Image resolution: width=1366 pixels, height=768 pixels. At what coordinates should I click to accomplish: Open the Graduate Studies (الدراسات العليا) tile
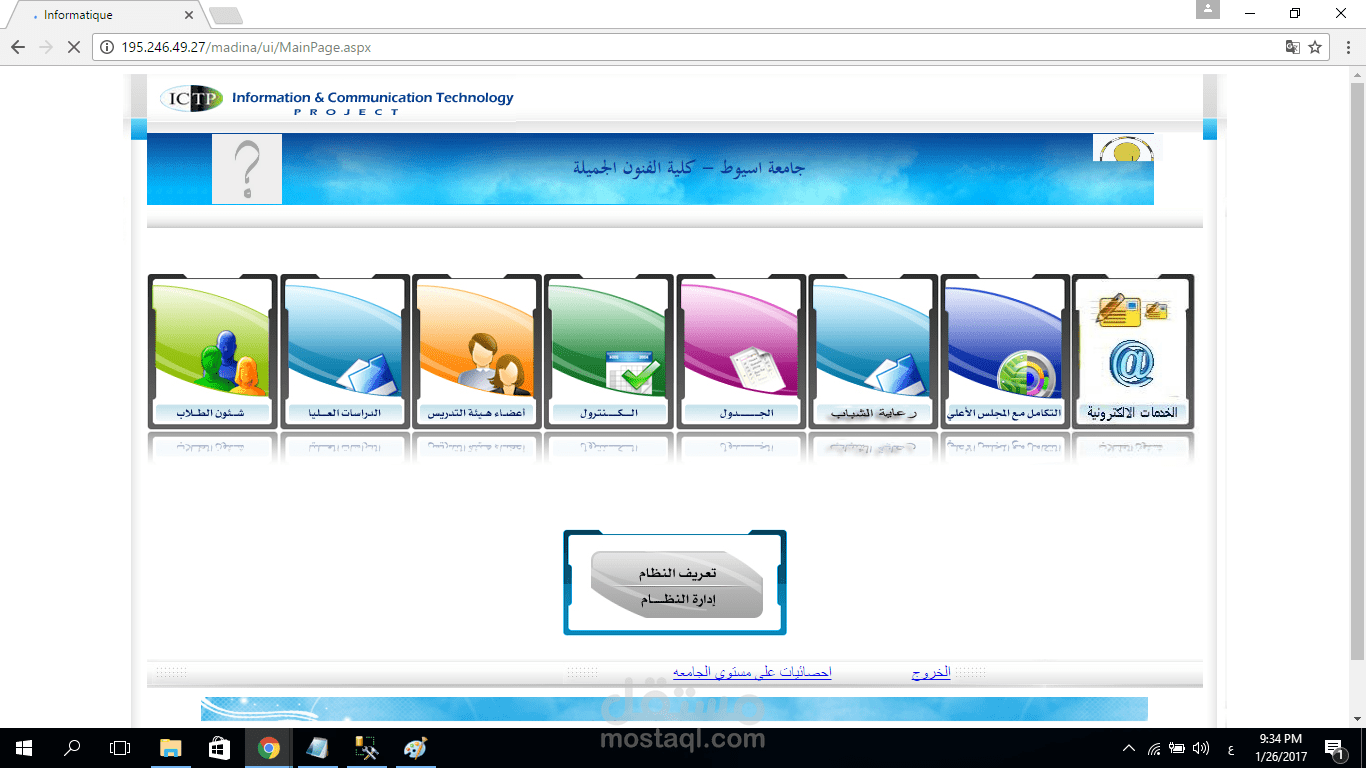(345, 352)
